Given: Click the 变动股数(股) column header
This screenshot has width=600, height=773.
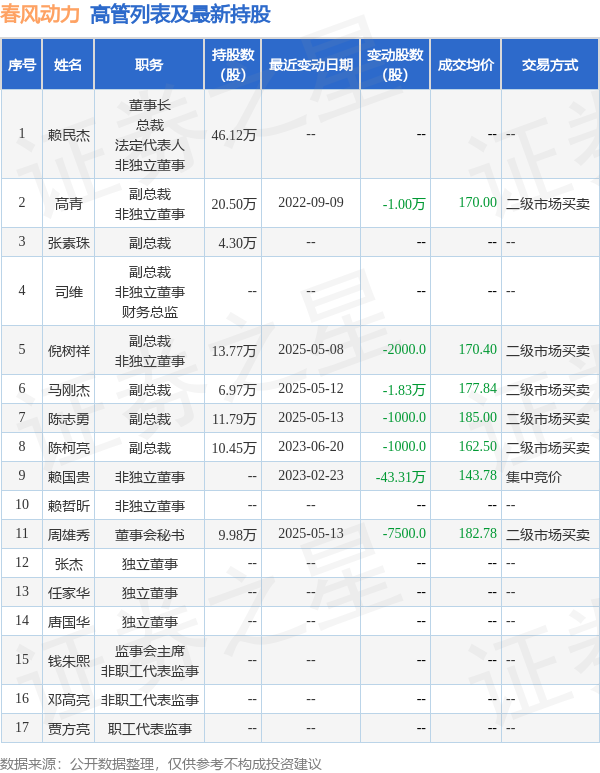Looking at the screenshot, I should coord(395,65).
